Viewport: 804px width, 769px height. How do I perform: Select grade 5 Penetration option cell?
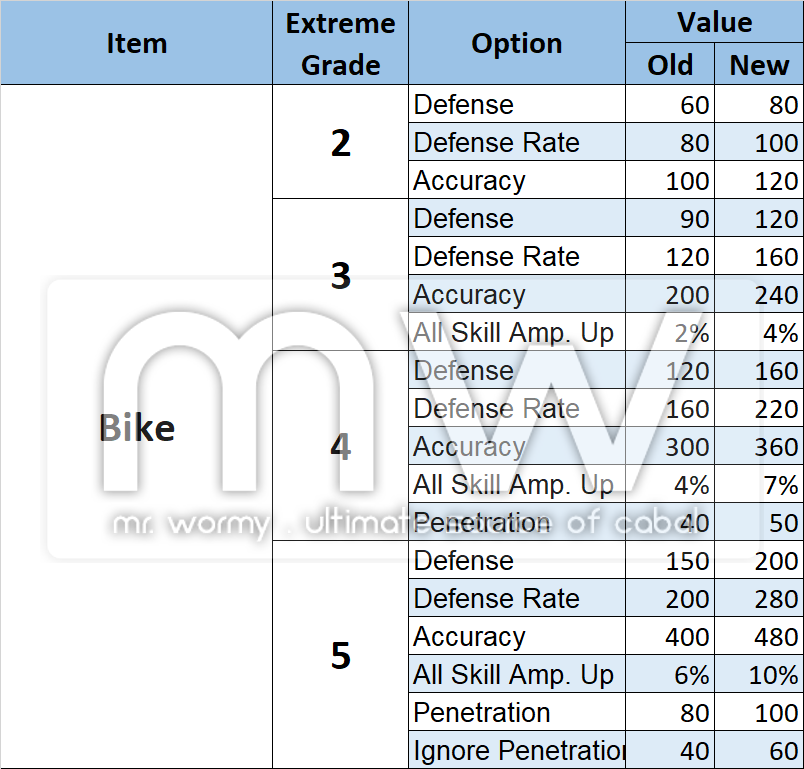[516, 713]
